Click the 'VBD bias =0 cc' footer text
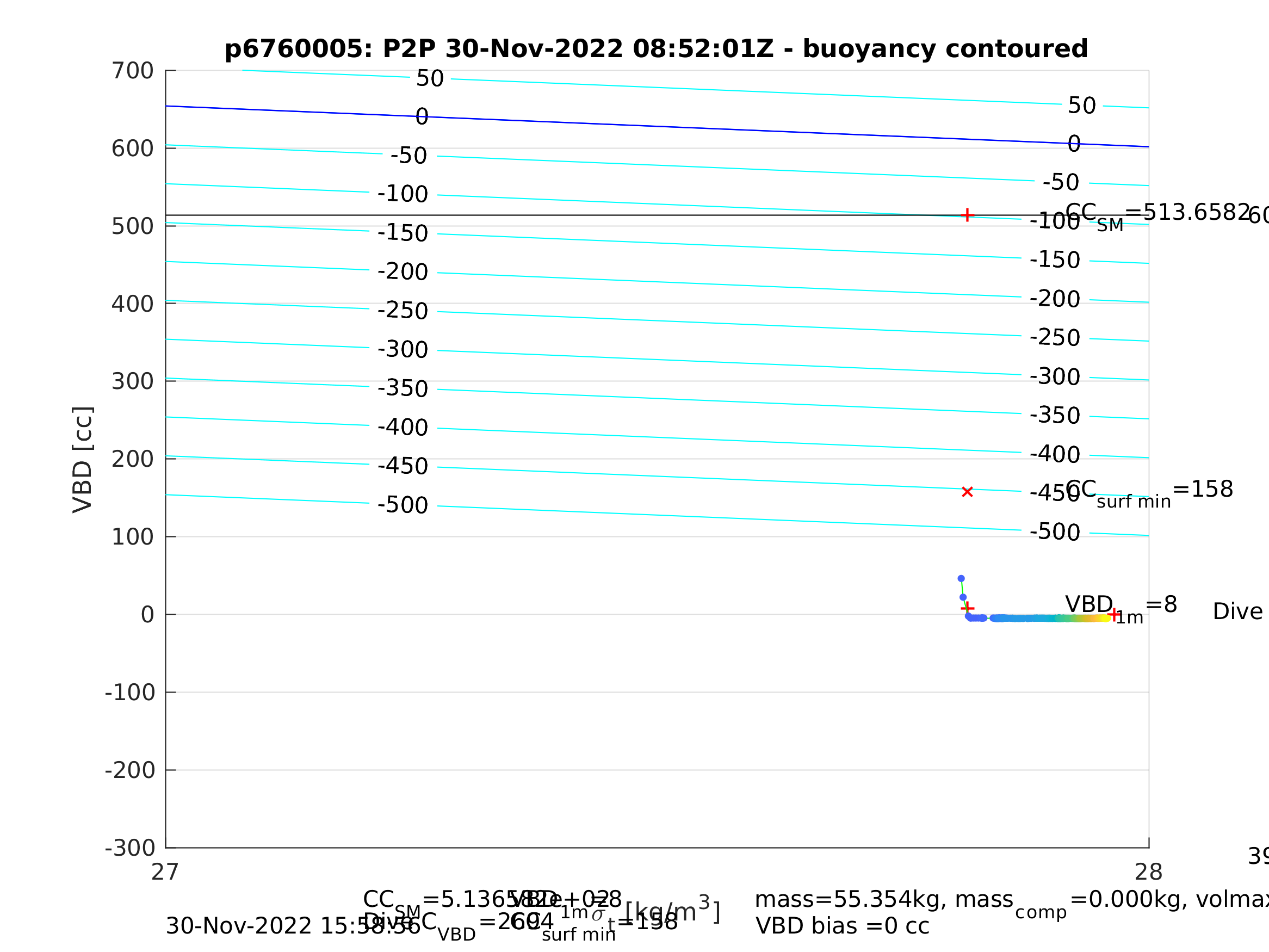This screenshot has height=952, width=1269. pos(842,926)
